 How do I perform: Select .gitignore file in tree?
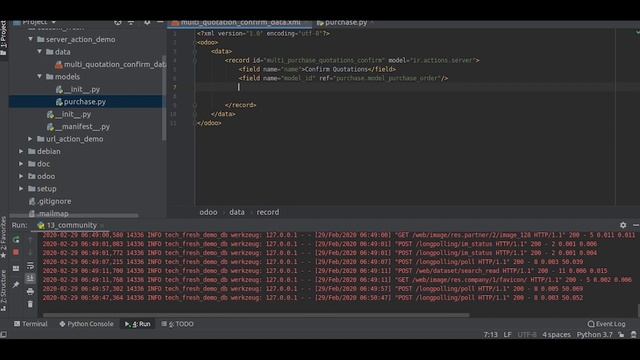click(x=50, y=201)
